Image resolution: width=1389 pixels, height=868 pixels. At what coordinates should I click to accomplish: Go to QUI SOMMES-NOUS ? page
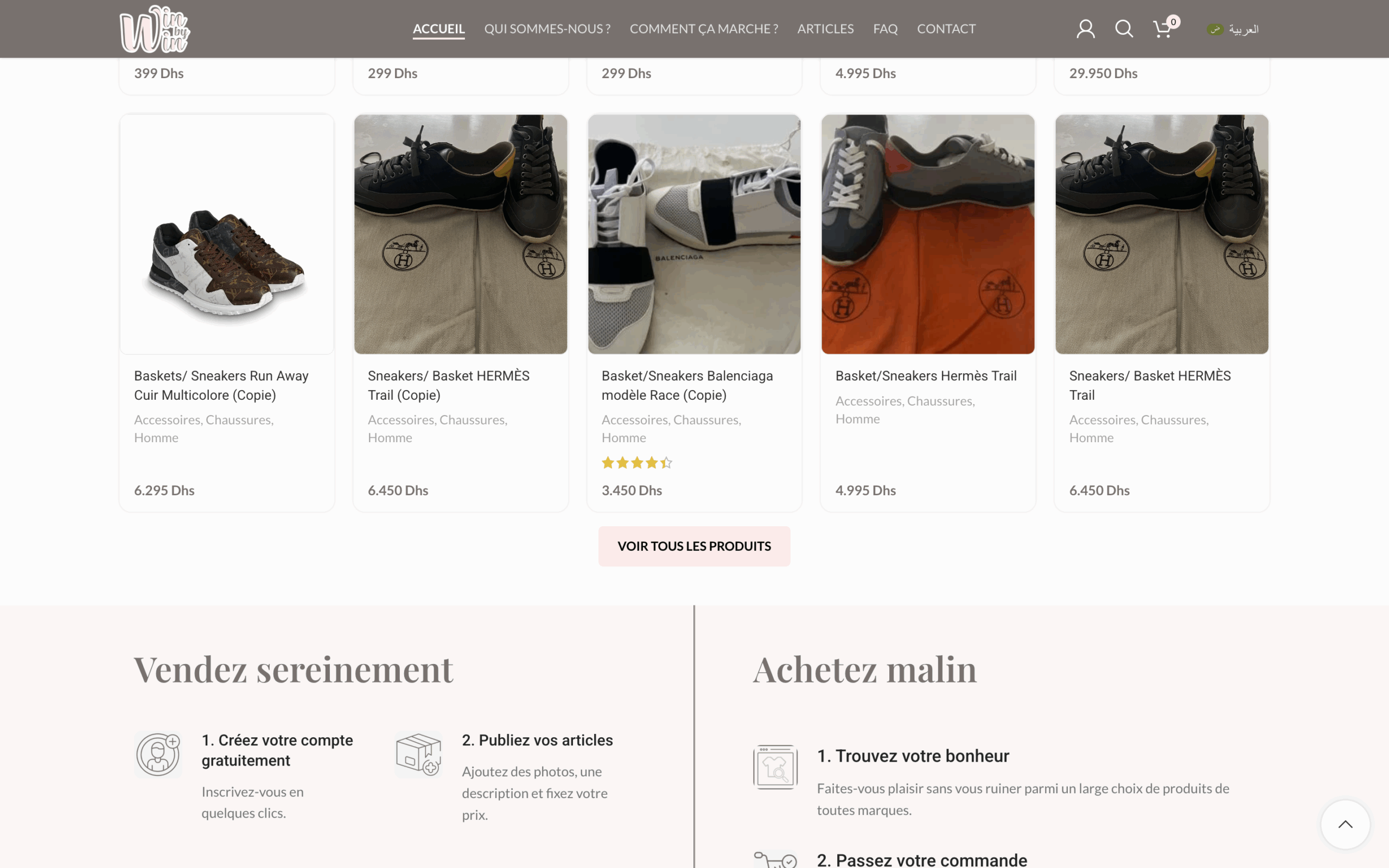547,29
